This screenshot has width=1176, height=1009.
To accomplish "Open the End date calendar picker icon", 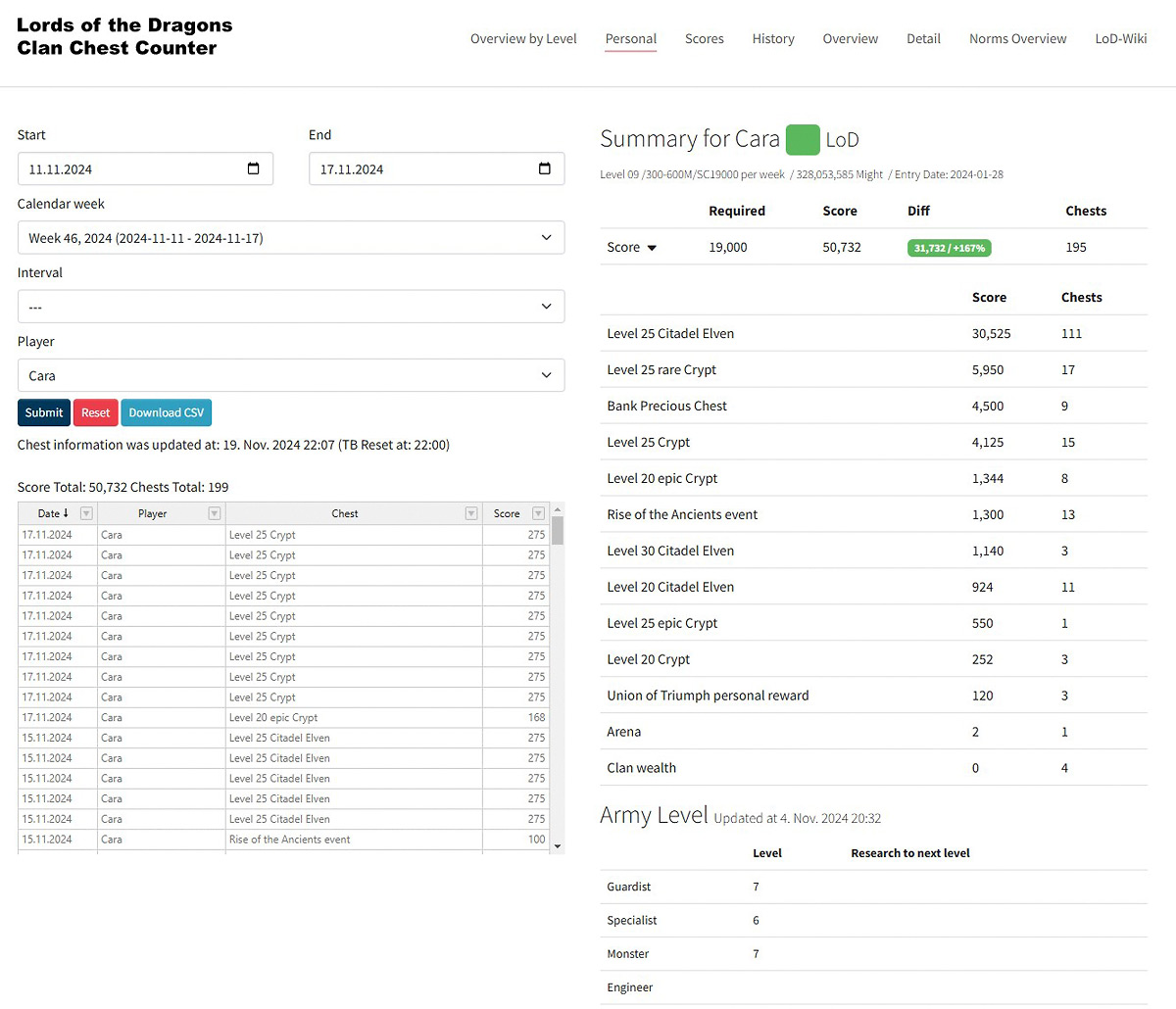I will pos(545,168).
